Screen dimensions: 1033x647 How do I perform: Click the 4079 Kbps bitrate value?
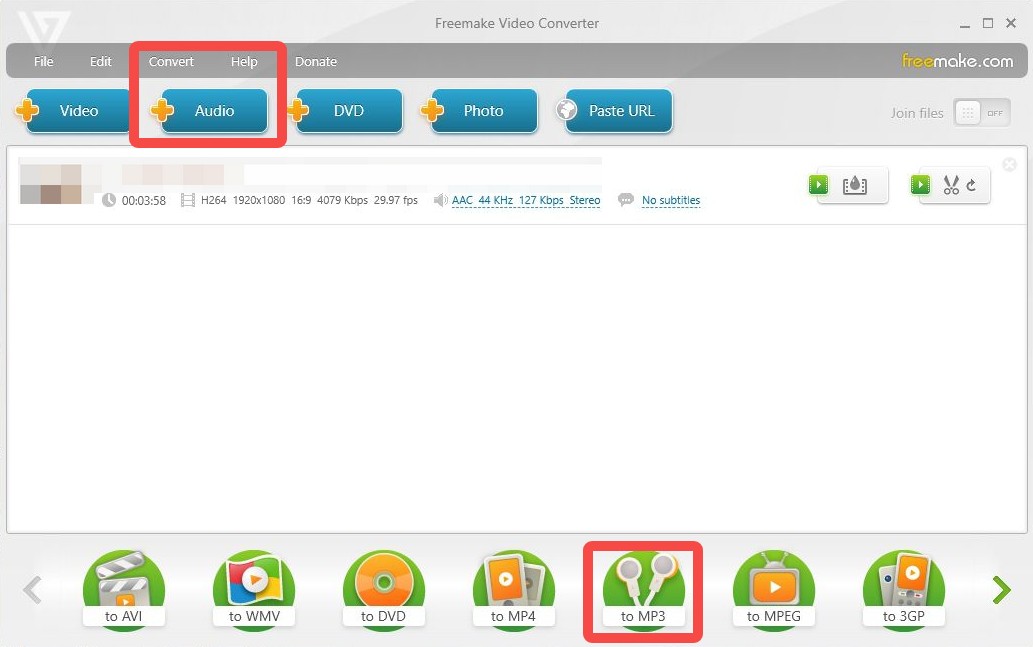click(x=343, y=200)
